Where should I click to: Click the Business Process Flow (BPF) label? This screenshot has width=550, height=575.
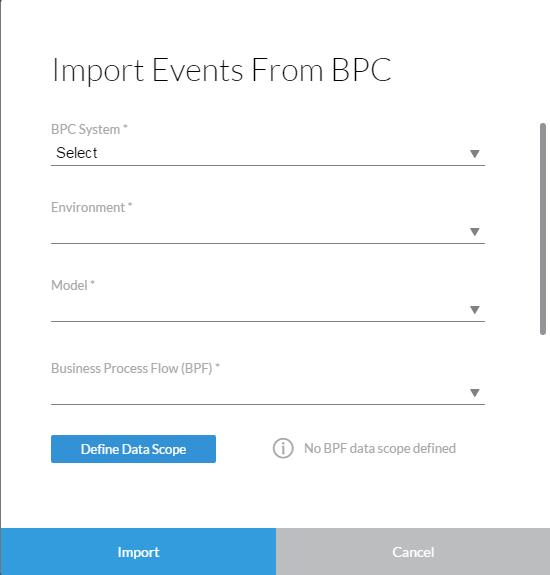click(135, 368)
